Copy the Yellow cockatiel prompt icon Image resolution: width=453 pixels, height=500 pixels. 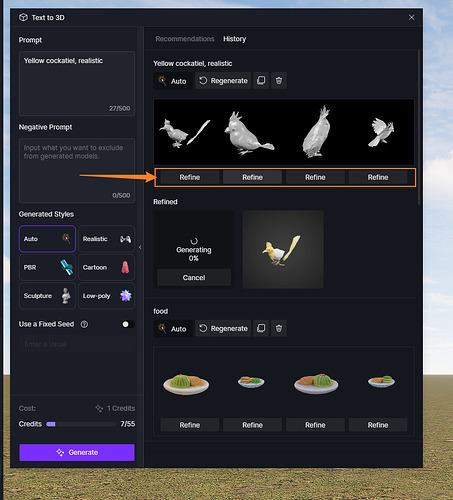pos(261,81)
